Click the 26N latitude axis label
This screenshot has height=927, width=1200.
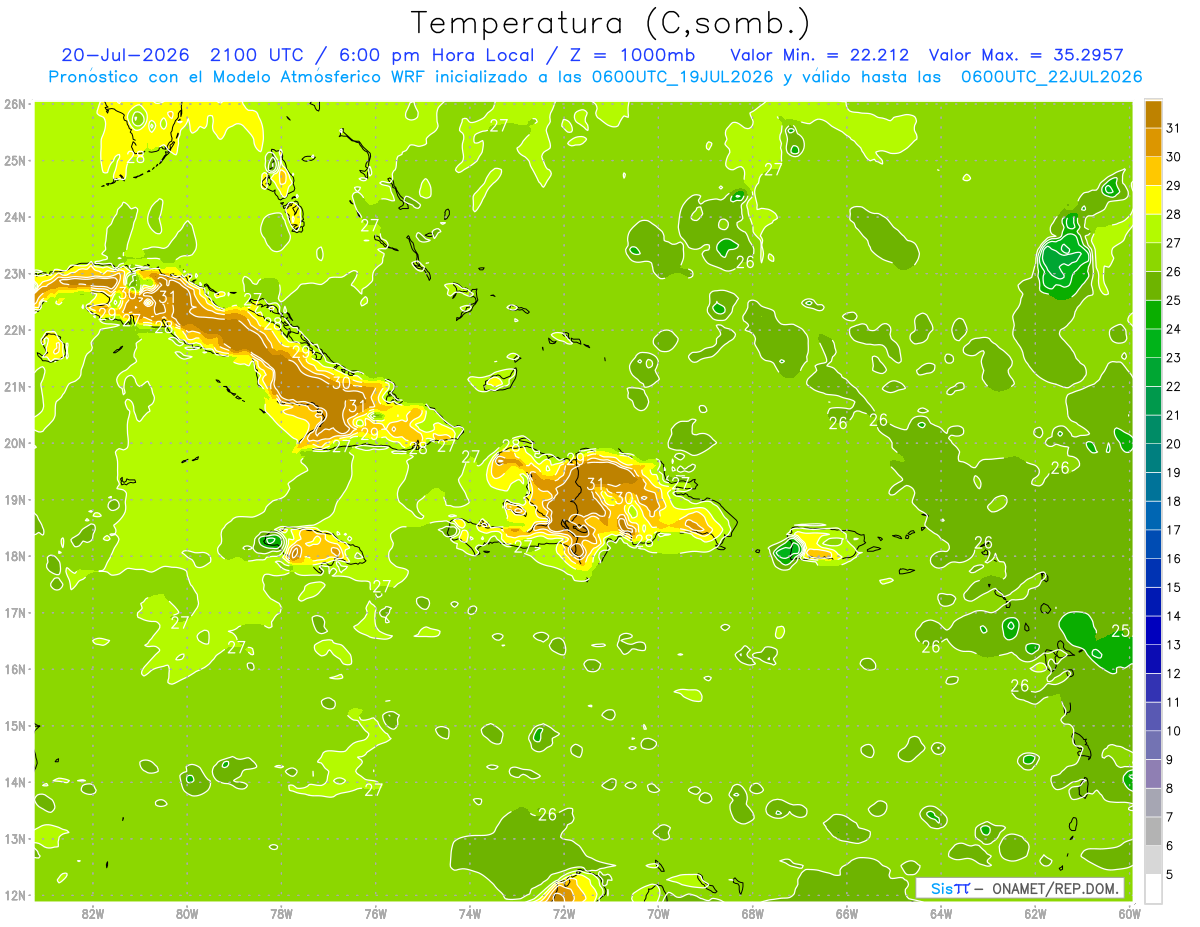click(x=14, y=104)
